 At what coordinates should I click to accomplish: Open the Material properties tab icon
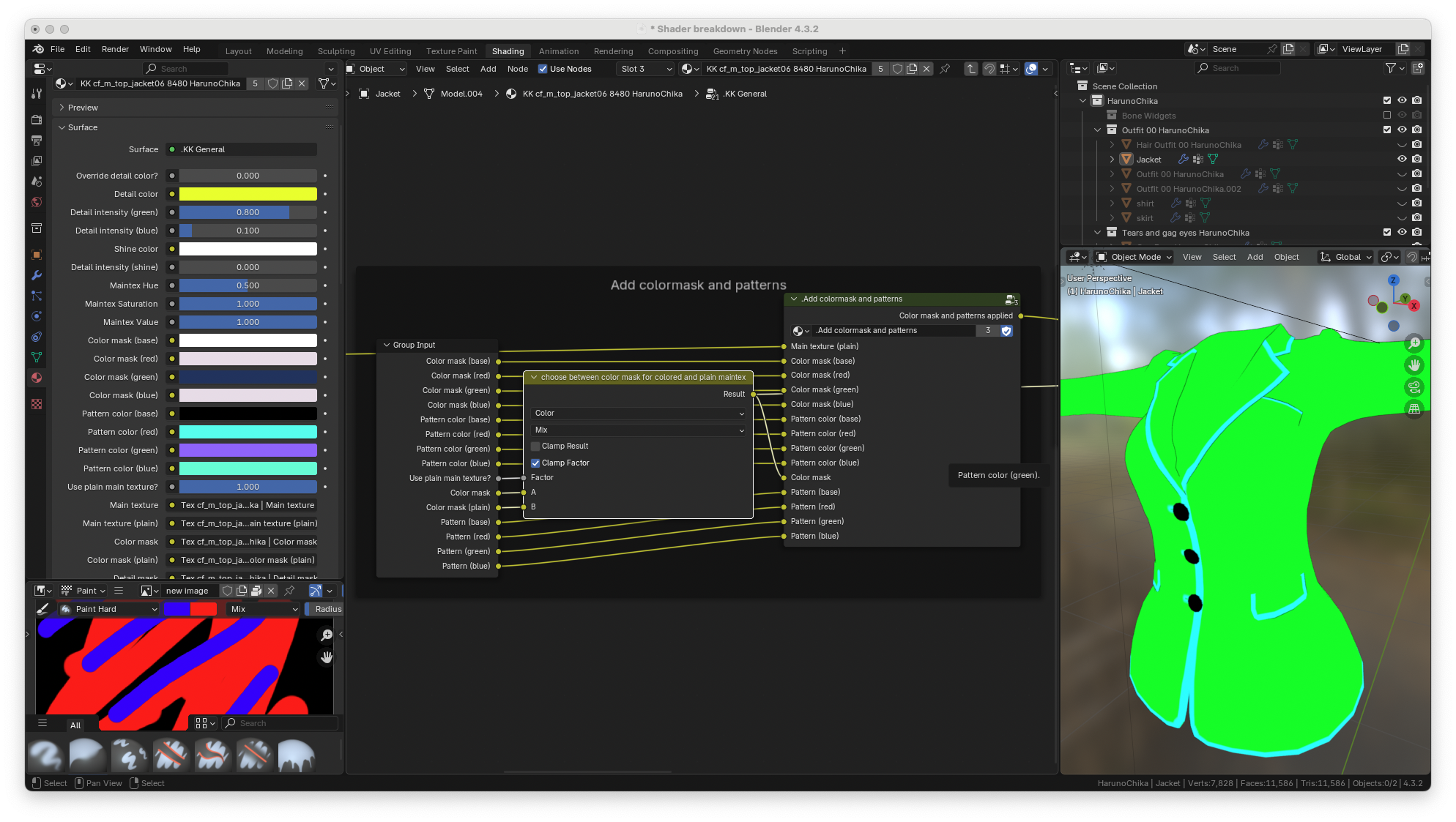click(x=37, y=378)
